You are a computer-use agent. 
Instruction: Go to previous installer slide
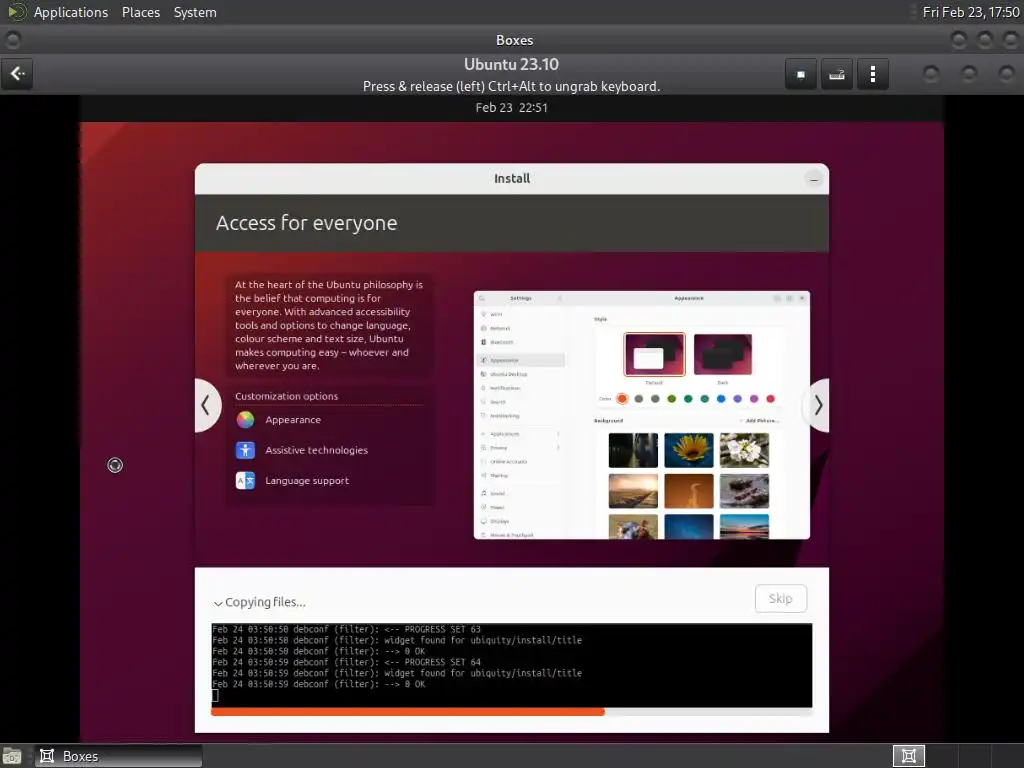tap(206, 405)
